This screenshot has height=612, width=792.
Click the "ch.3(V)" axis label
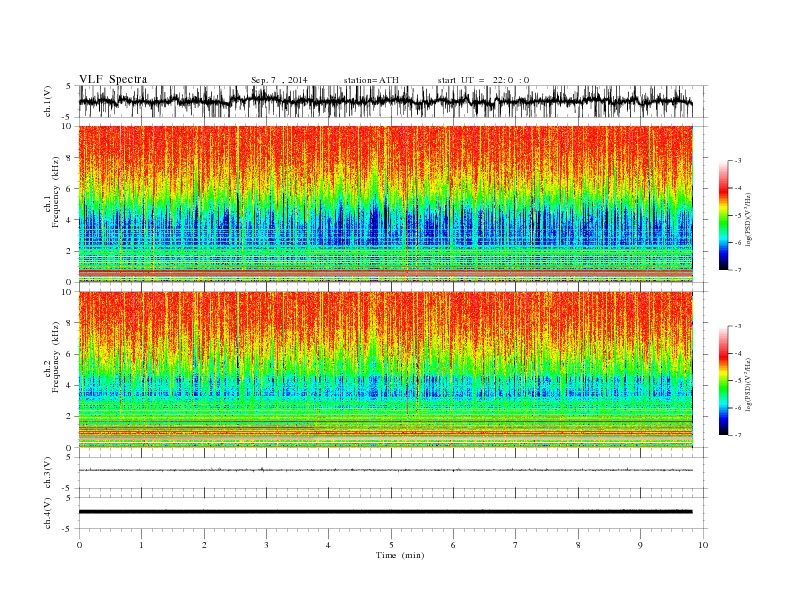tap(48, 473)
